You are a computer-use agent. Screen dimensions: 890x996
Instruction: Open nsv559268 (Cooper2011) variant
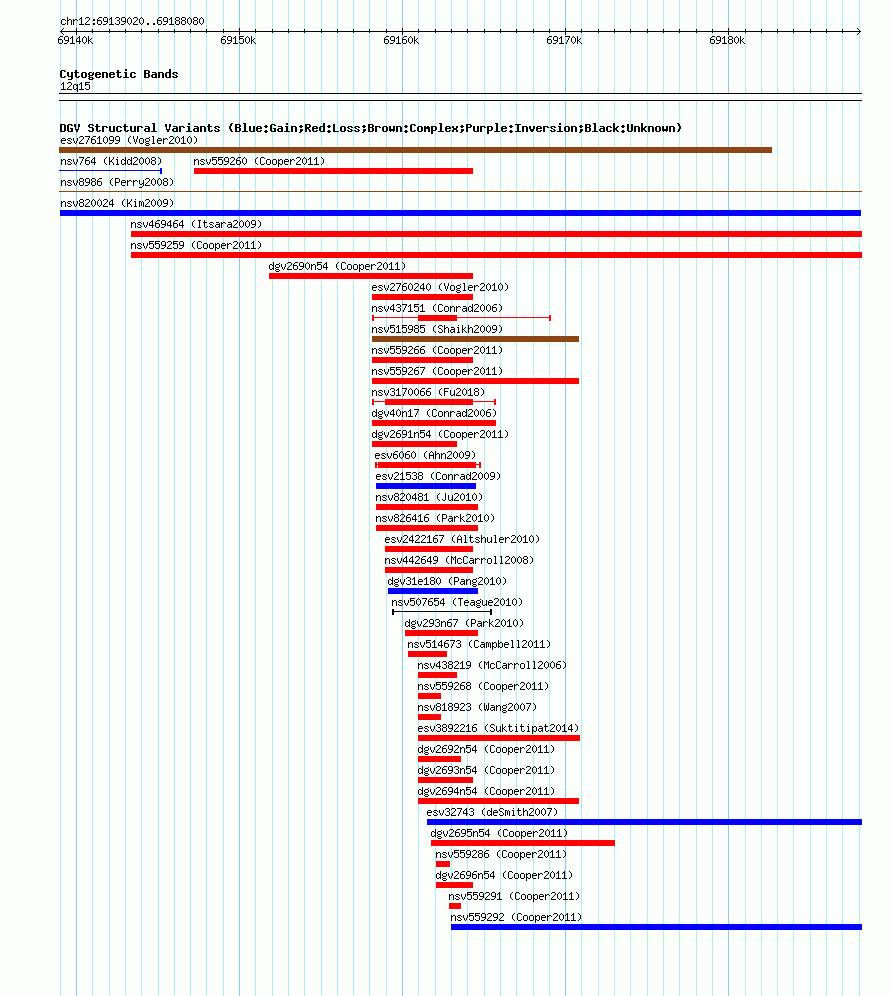point(483,685)
